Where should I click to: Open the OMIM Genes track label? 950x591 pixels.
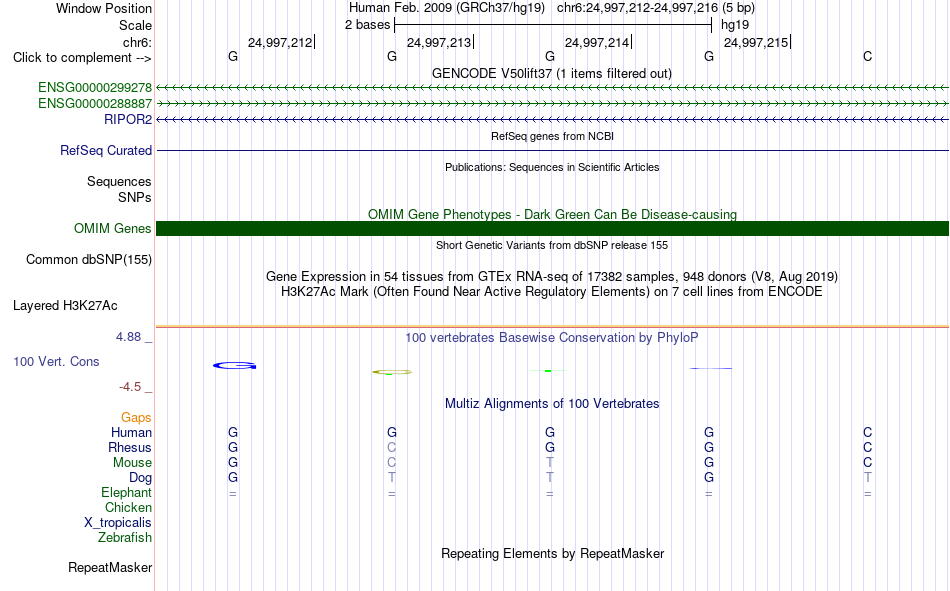[113, 229]
